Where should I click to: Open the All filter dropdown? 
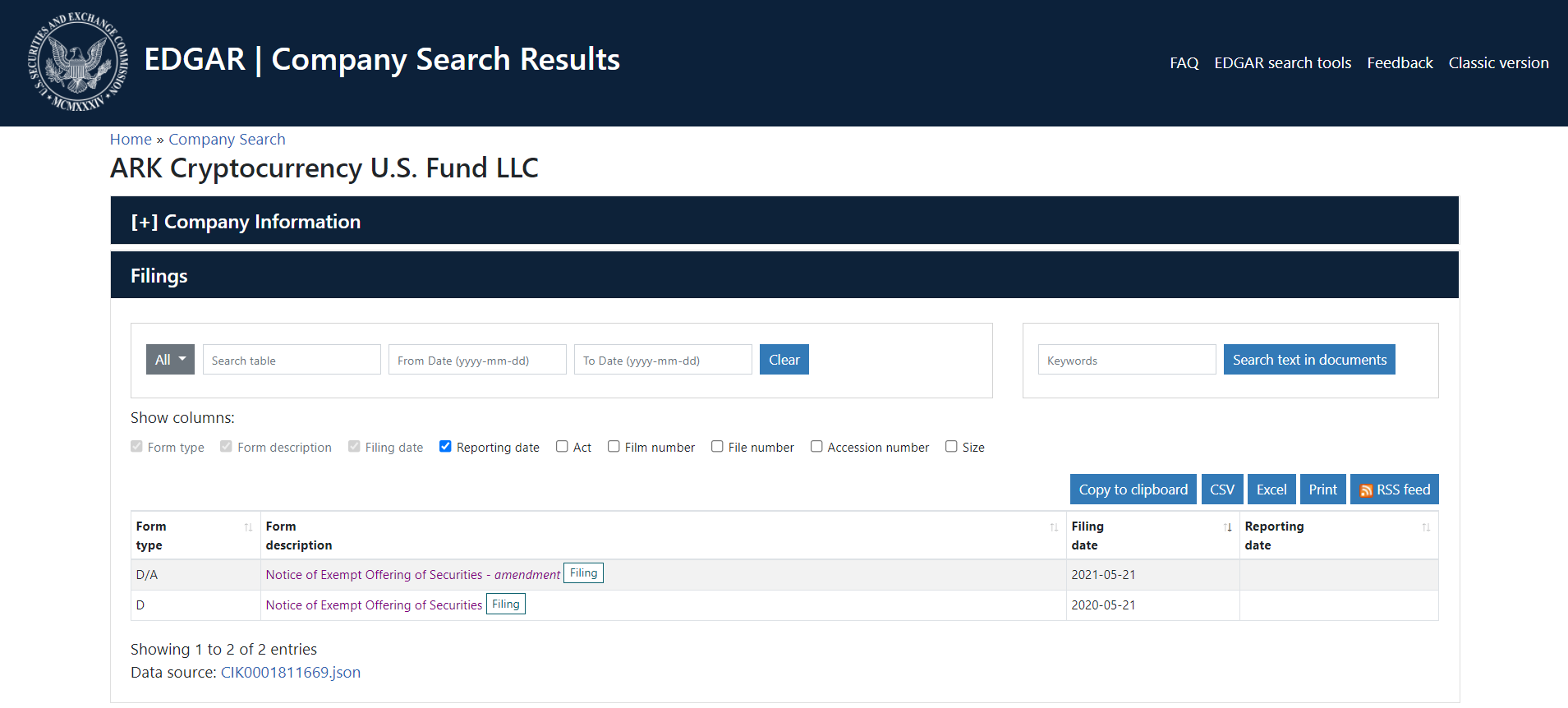(170, 360)
